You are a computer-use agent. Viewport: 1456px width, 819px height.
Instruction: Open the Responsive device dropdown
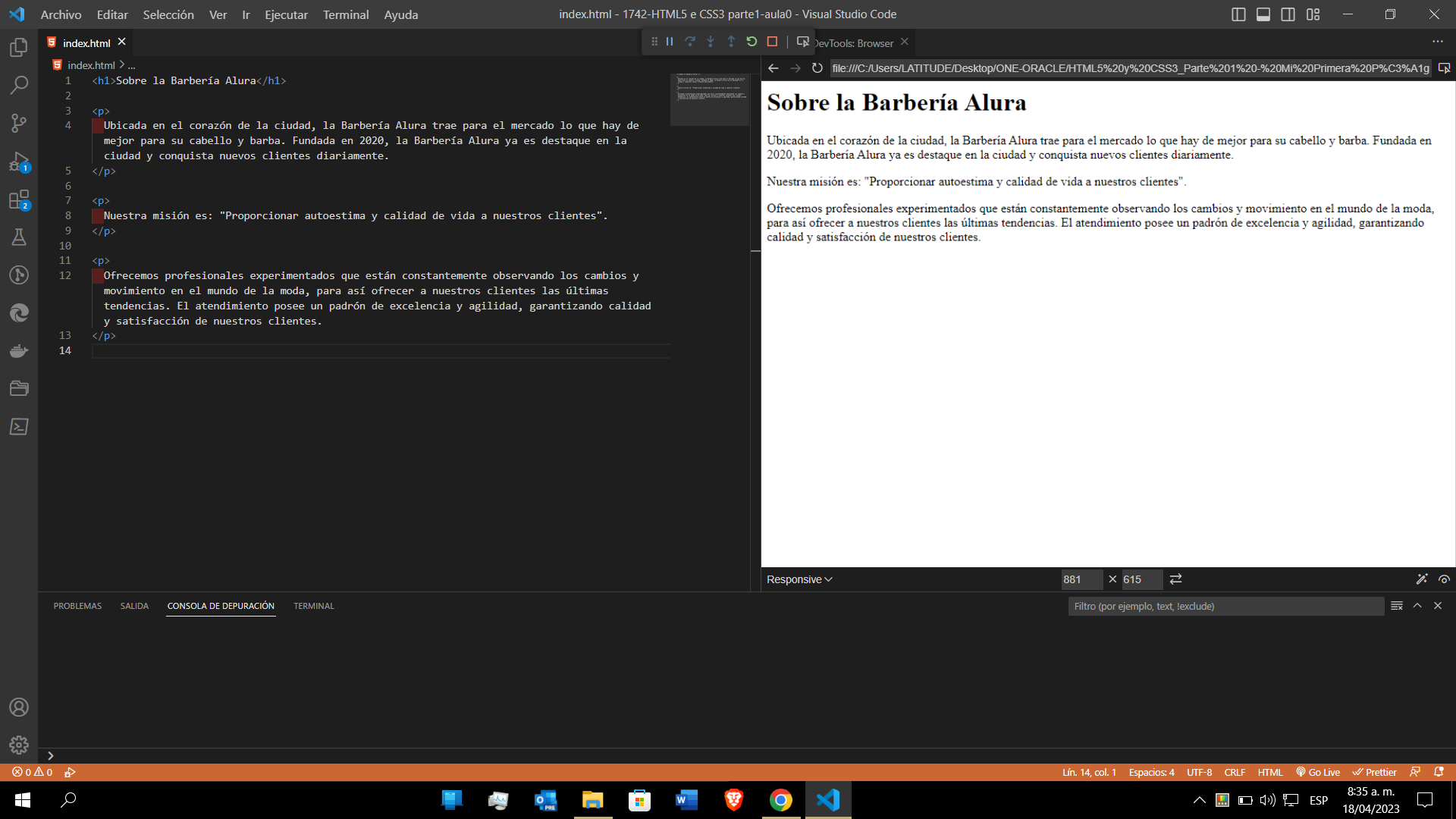[799, 579]
